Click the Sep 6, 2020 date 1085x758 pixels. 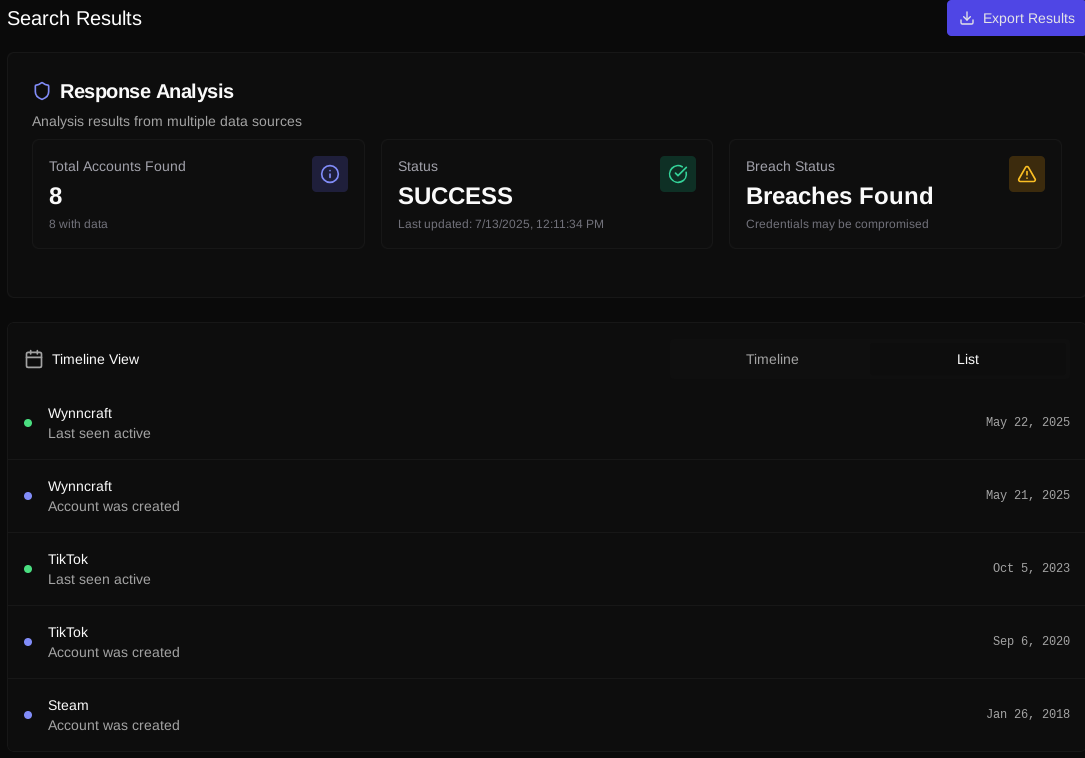[x=1031, y=642]
